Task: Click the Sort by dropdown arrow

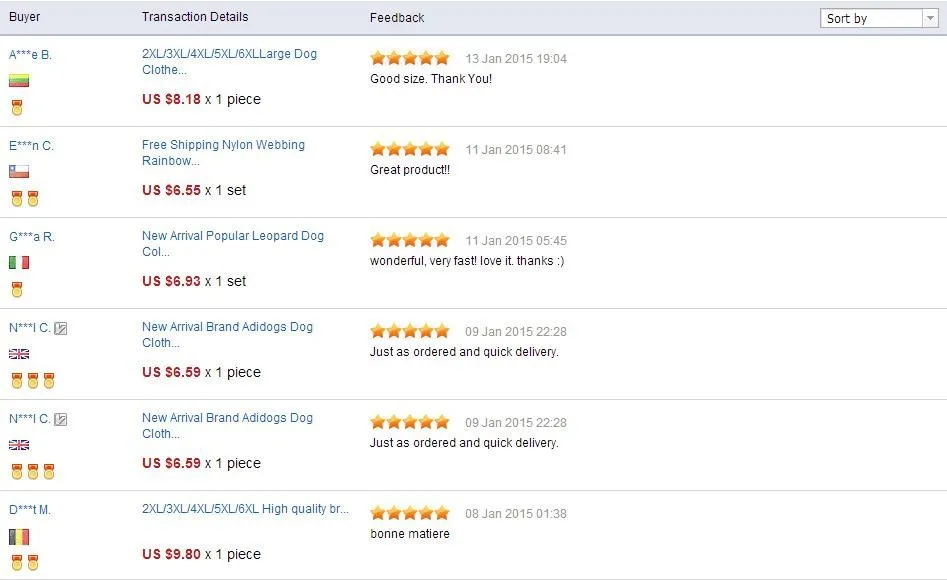Action: pyautogui.click(x=930, y=18)
